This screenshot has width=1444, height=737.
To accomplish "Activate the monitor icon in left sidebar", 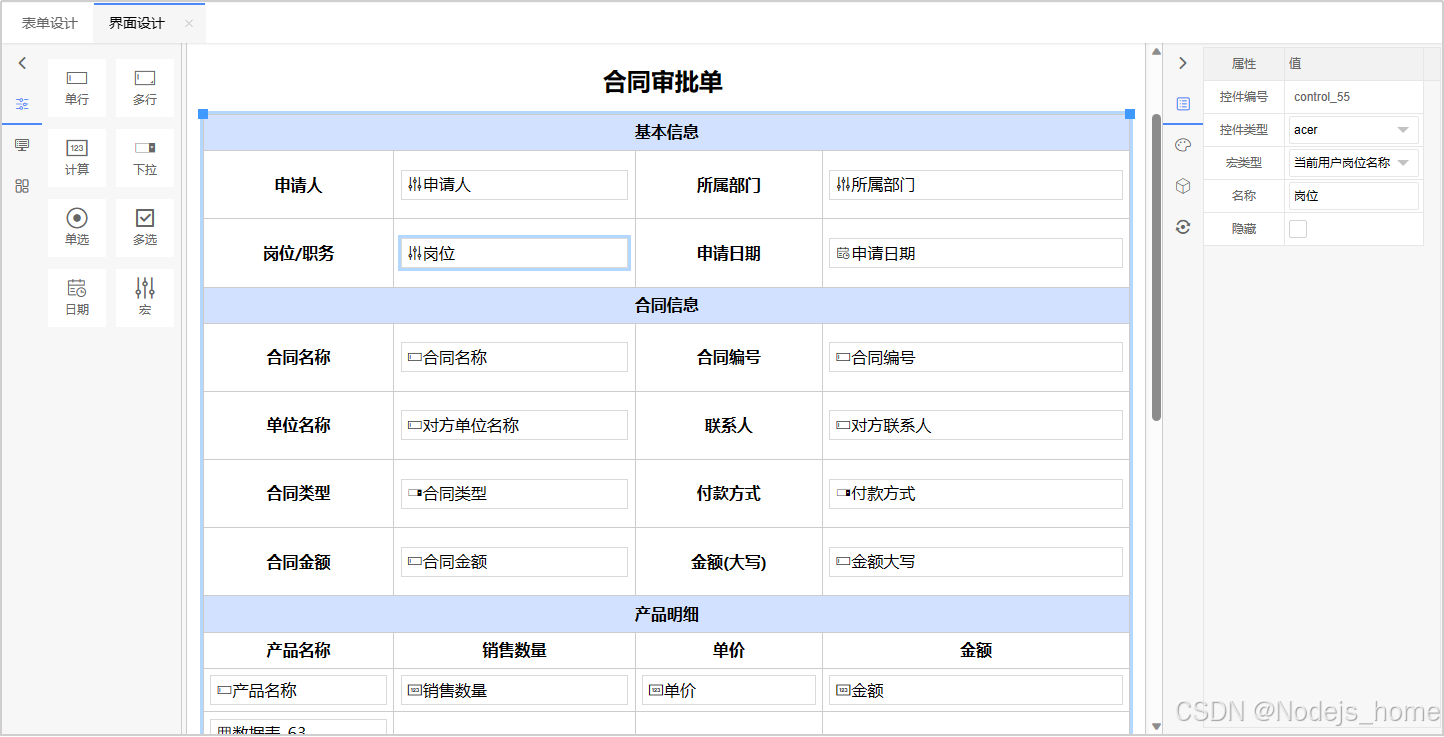I will coord(22,143).
